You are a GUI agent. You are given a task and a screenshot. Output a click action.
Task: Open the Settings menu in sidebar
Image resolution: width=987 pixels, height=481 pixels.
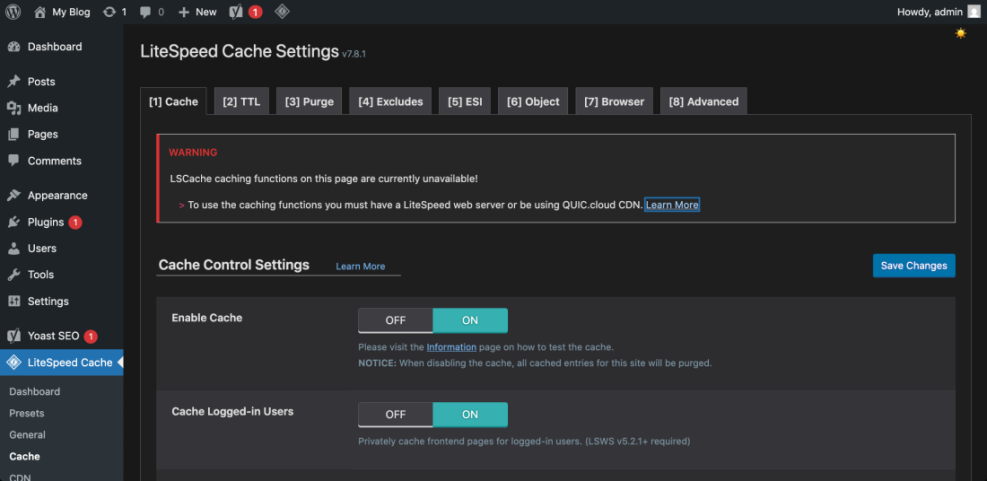click(48, 301)
